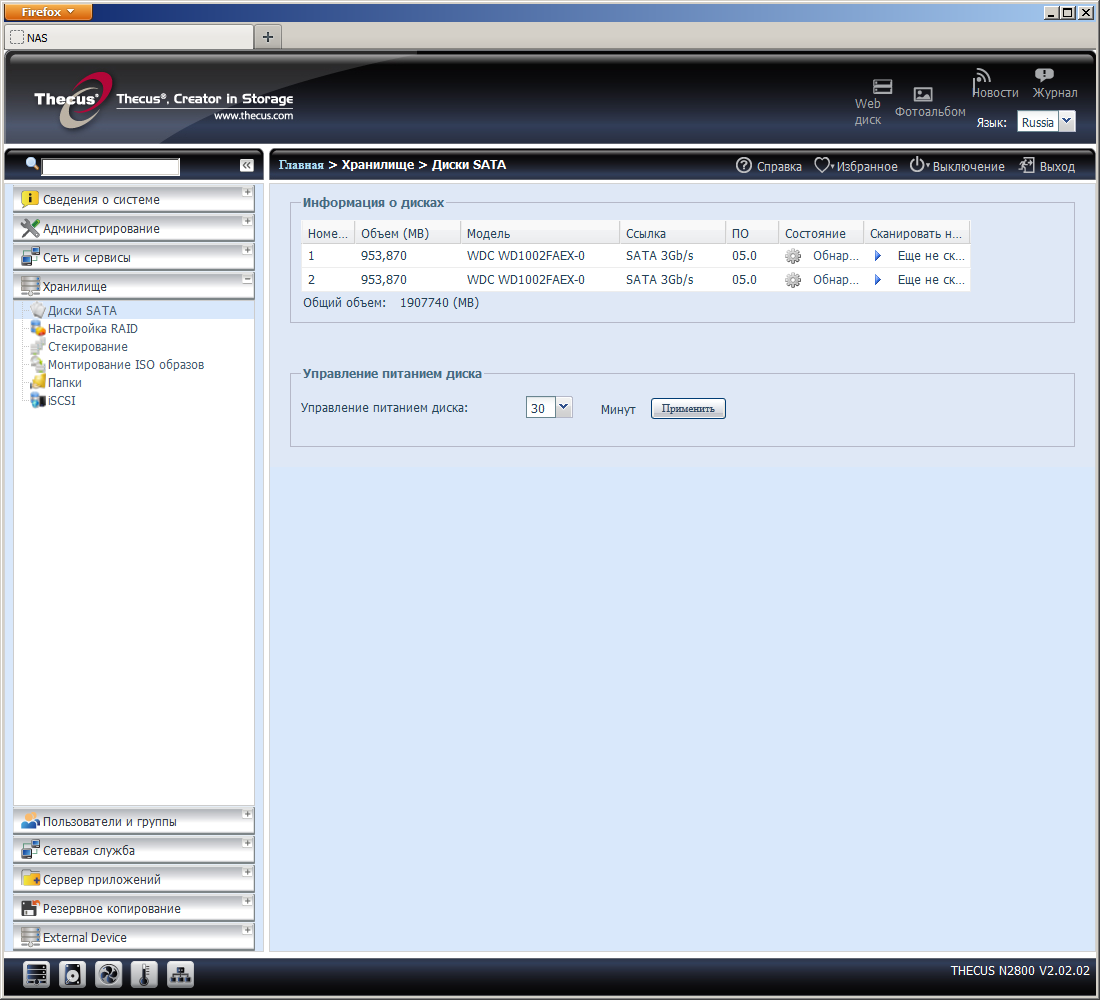This screenshot has width=1100, height=1000.
Task: Open the Web disk icon
Action: 882,86
